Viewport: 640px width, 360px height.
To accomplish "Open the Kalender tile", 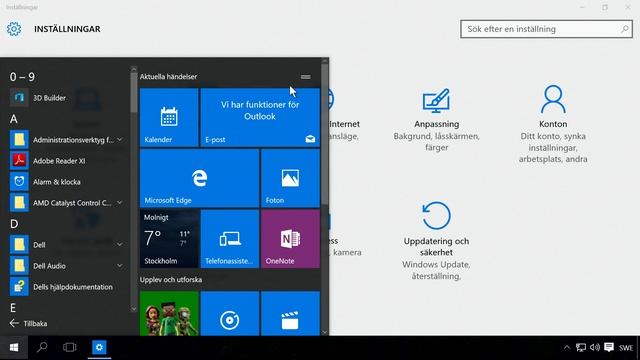I will 169,118.
